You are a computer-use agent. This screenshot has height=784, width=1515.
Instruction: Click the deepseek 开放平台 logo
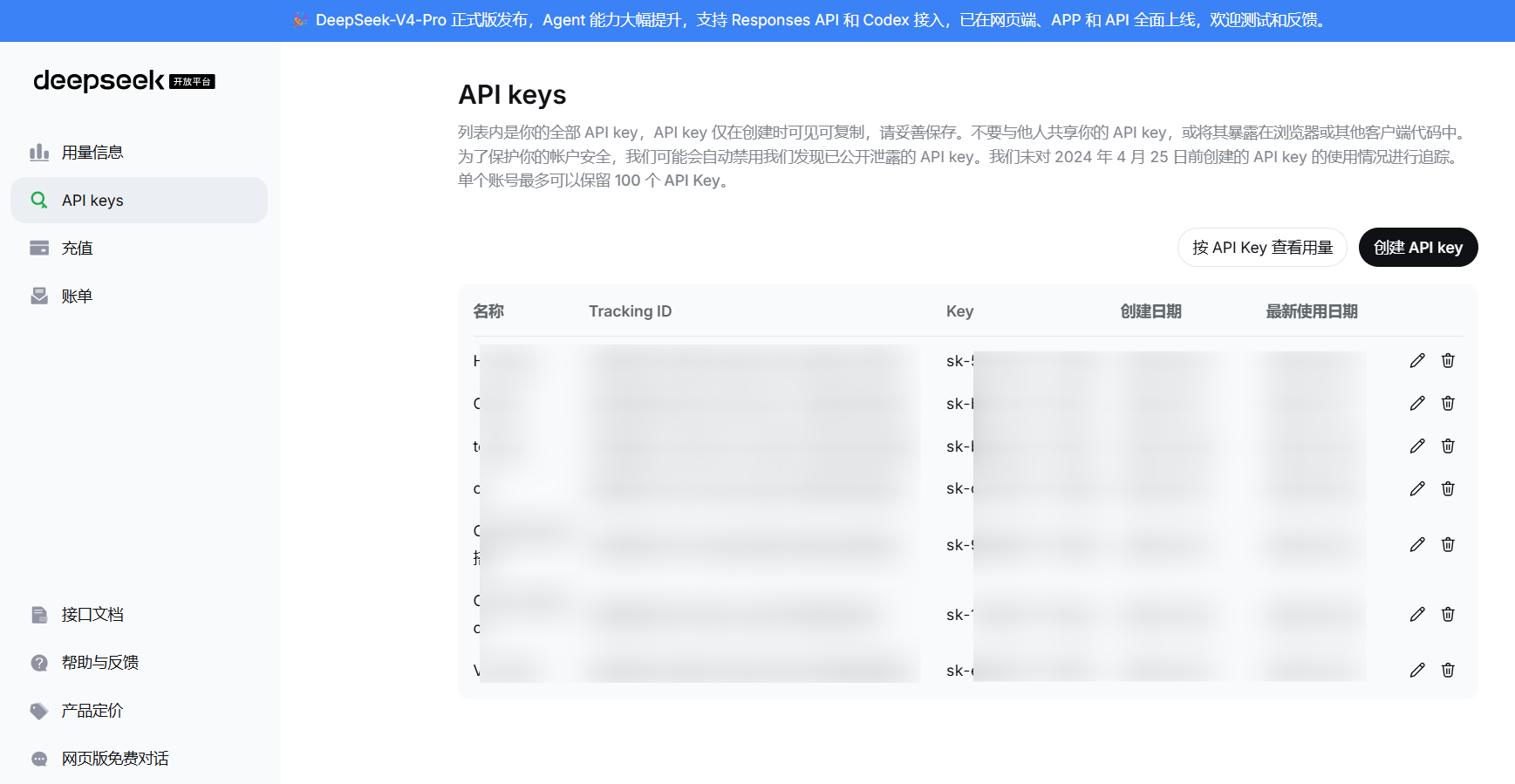(124, 81)
